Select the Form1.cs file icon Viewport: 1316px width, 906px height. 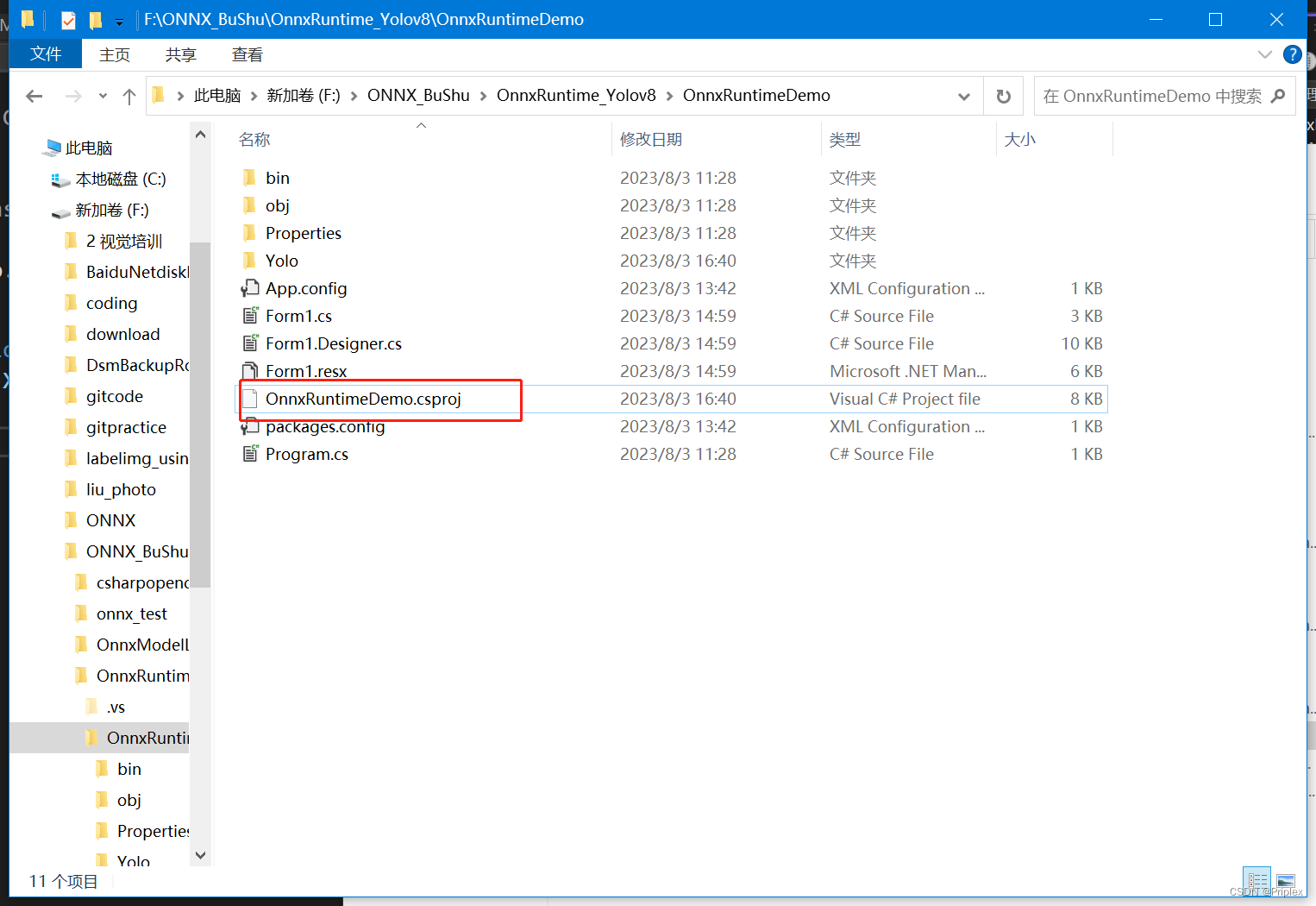250,316
